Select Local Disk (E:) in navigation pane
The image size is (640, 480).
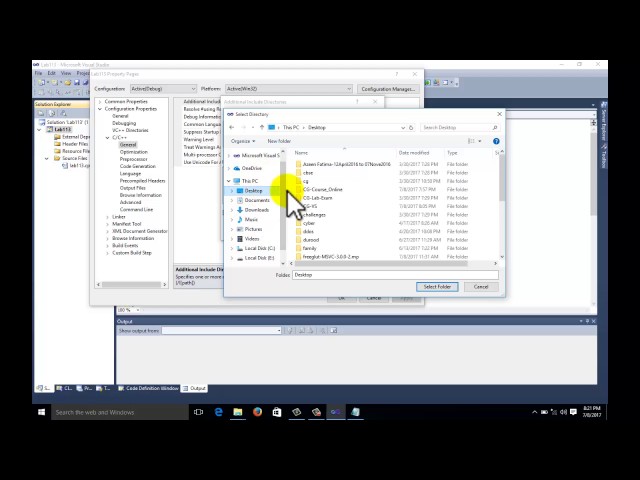click(259, 258)
